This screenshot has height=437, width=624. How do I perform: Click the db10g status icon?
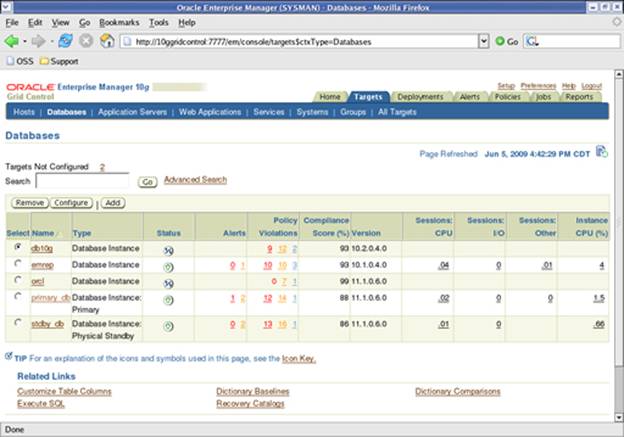[169, 250]
